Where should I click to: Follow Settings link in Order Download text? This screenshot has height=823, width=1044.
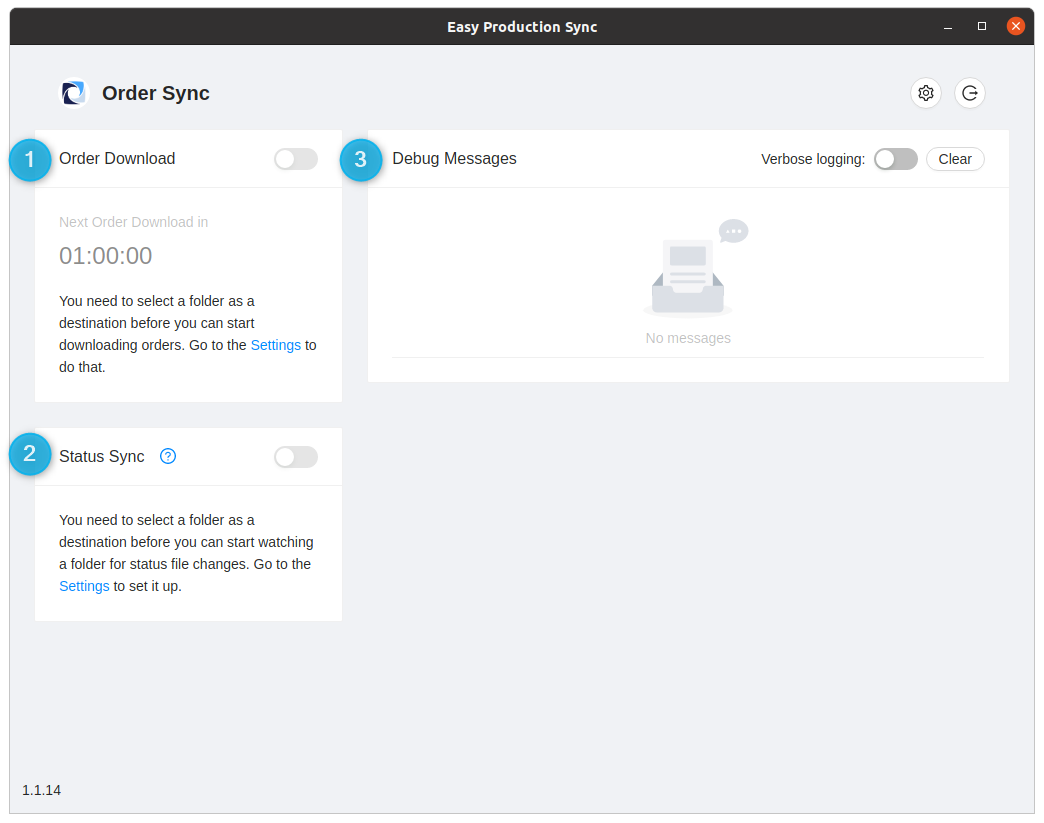click(x=276, y=345)
